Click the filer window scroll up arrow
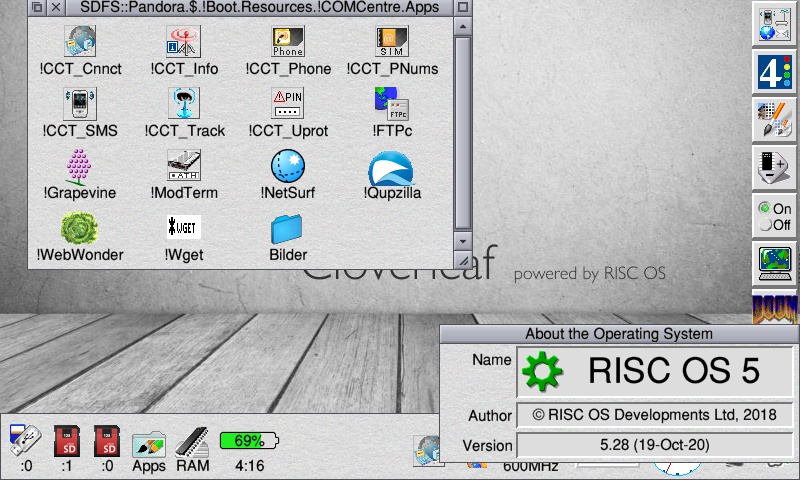Viewport: 800px width, 480px height. tap(462, 26)
